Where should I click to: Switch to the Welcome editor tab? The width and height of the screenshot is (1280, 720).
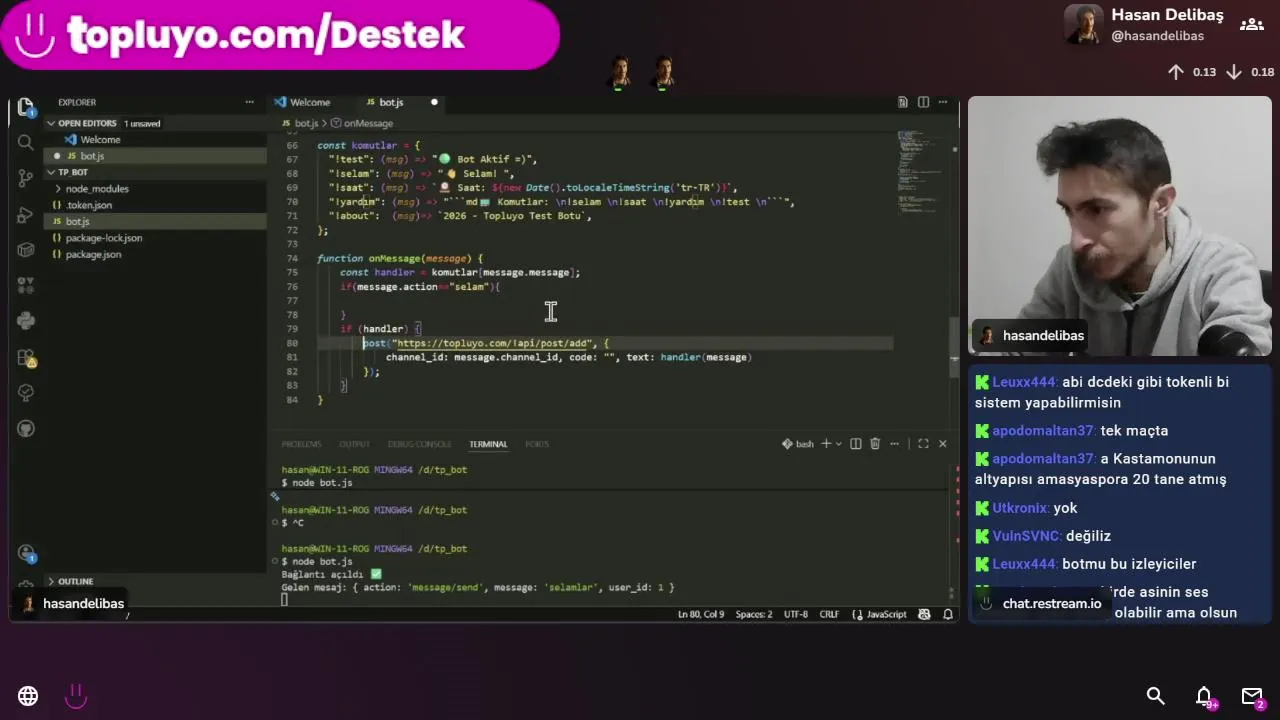click(310, 102)
